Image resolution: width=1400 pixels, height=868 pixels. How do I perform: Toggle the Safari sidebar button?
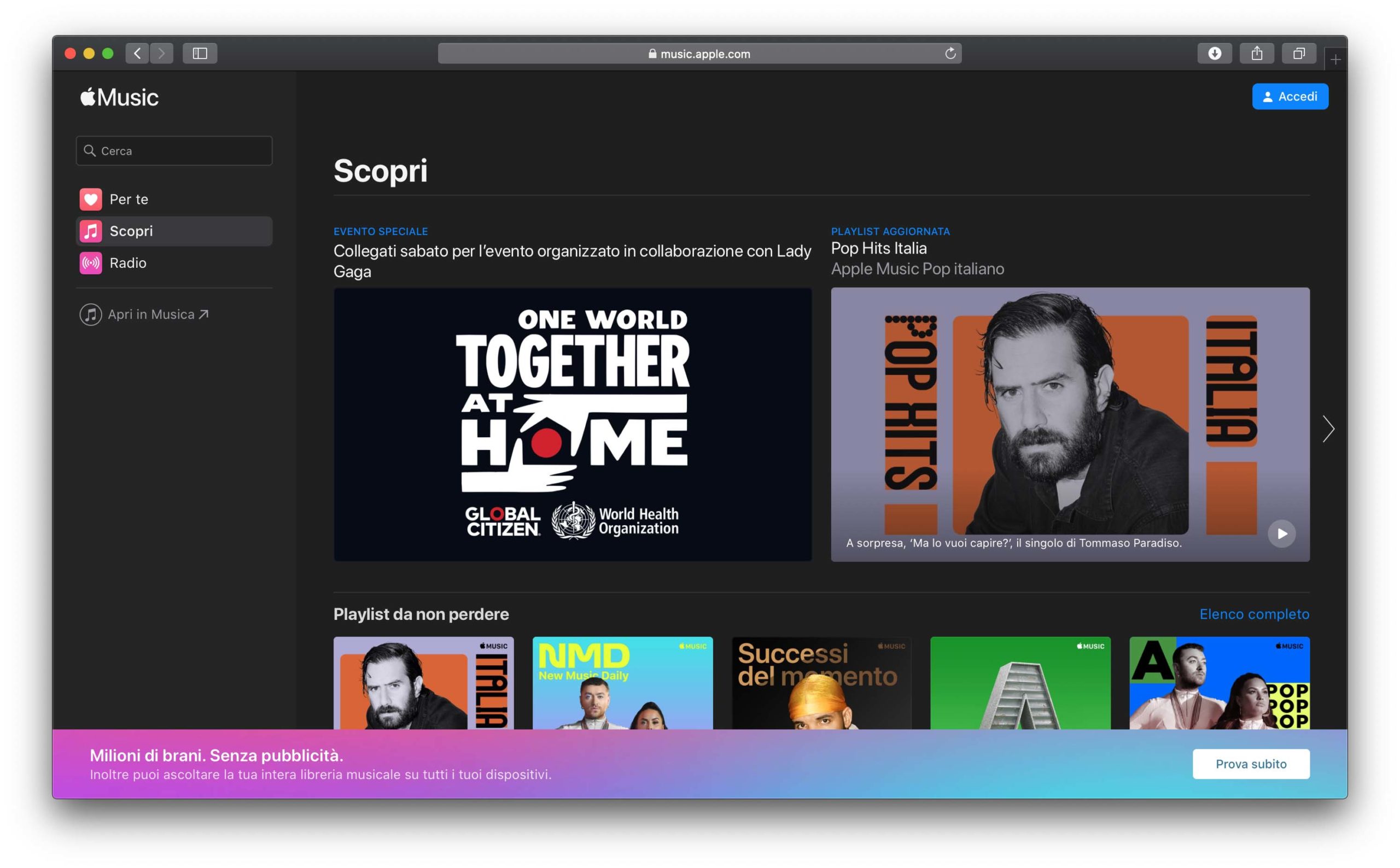pos(200,54)
